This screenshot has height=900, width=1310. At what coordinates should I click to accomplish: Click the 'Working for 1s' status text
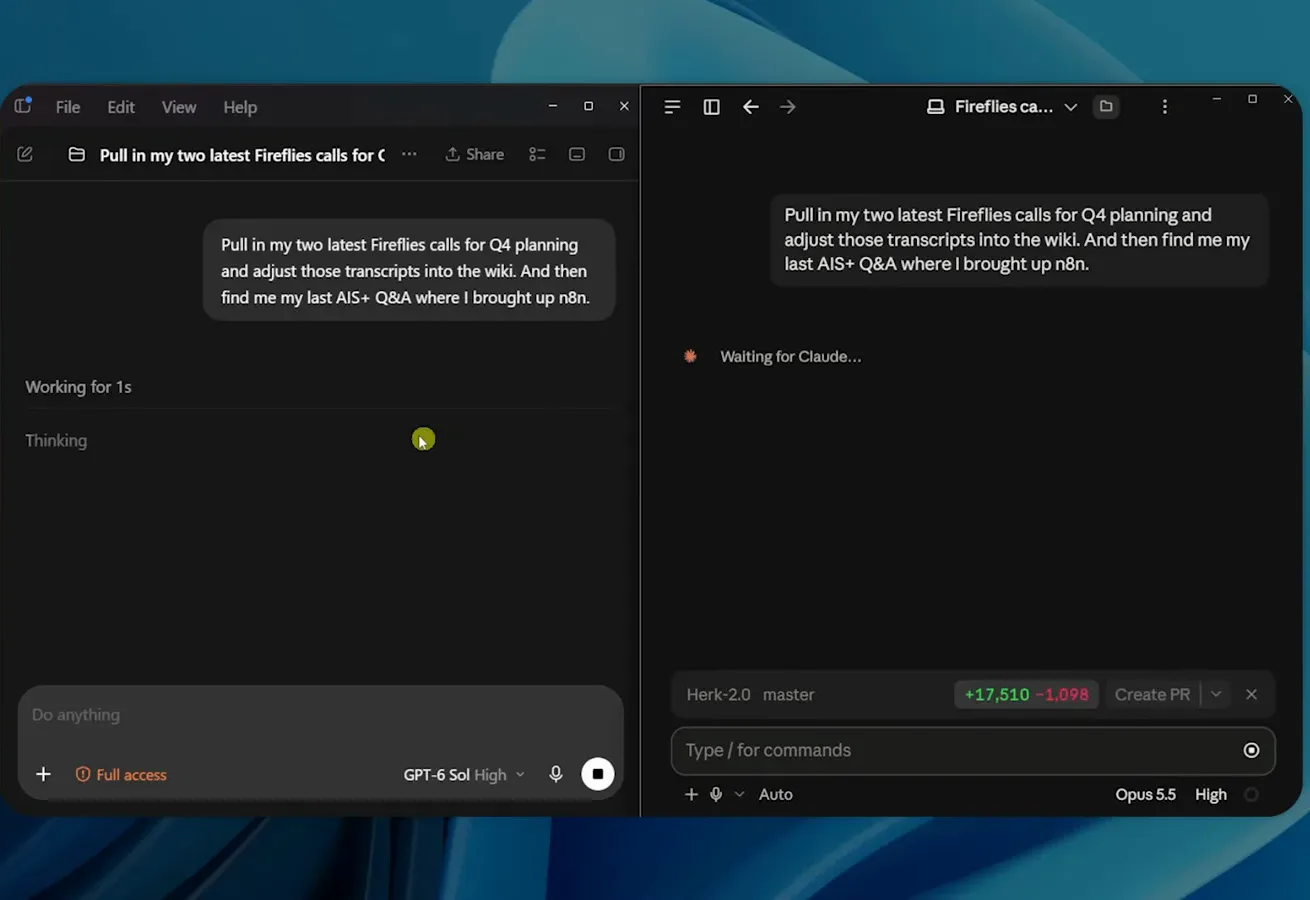coord(78,387)
